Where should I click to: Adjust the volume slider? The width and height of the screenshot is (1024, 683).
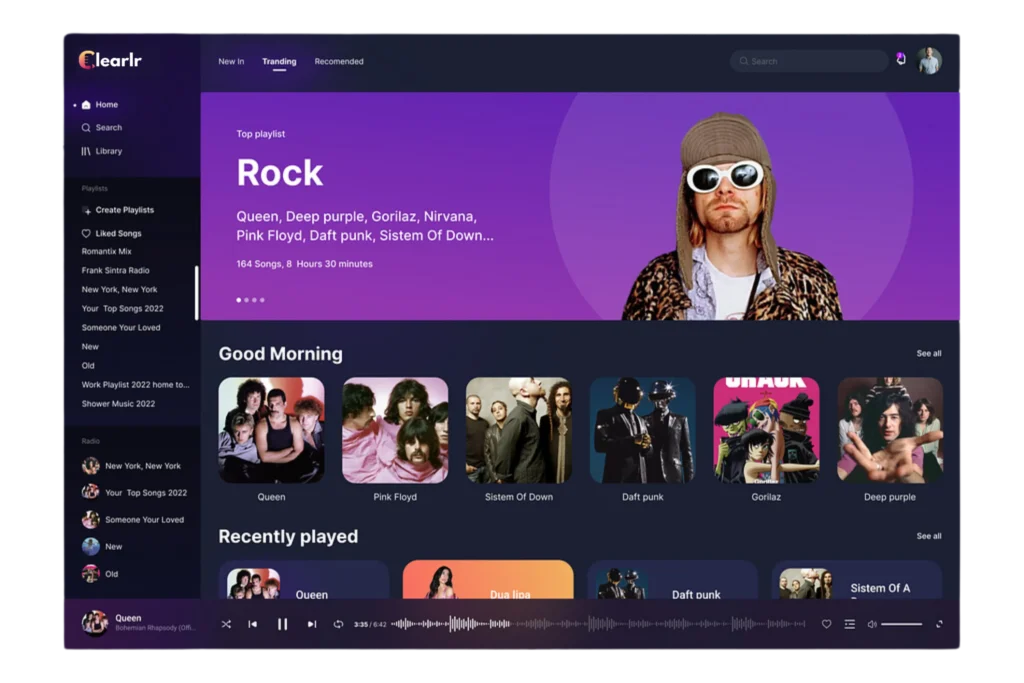point(901,624)
